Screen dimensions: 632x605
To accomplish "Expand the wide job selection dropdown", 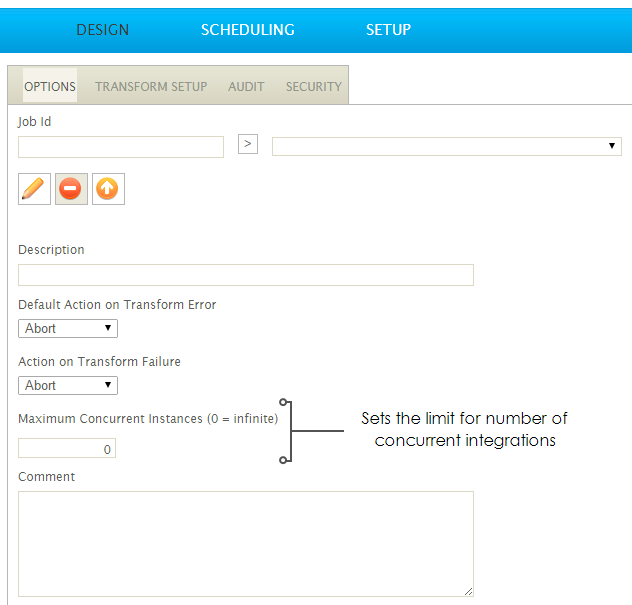I will pyautogui.click(x=446, y=147).
